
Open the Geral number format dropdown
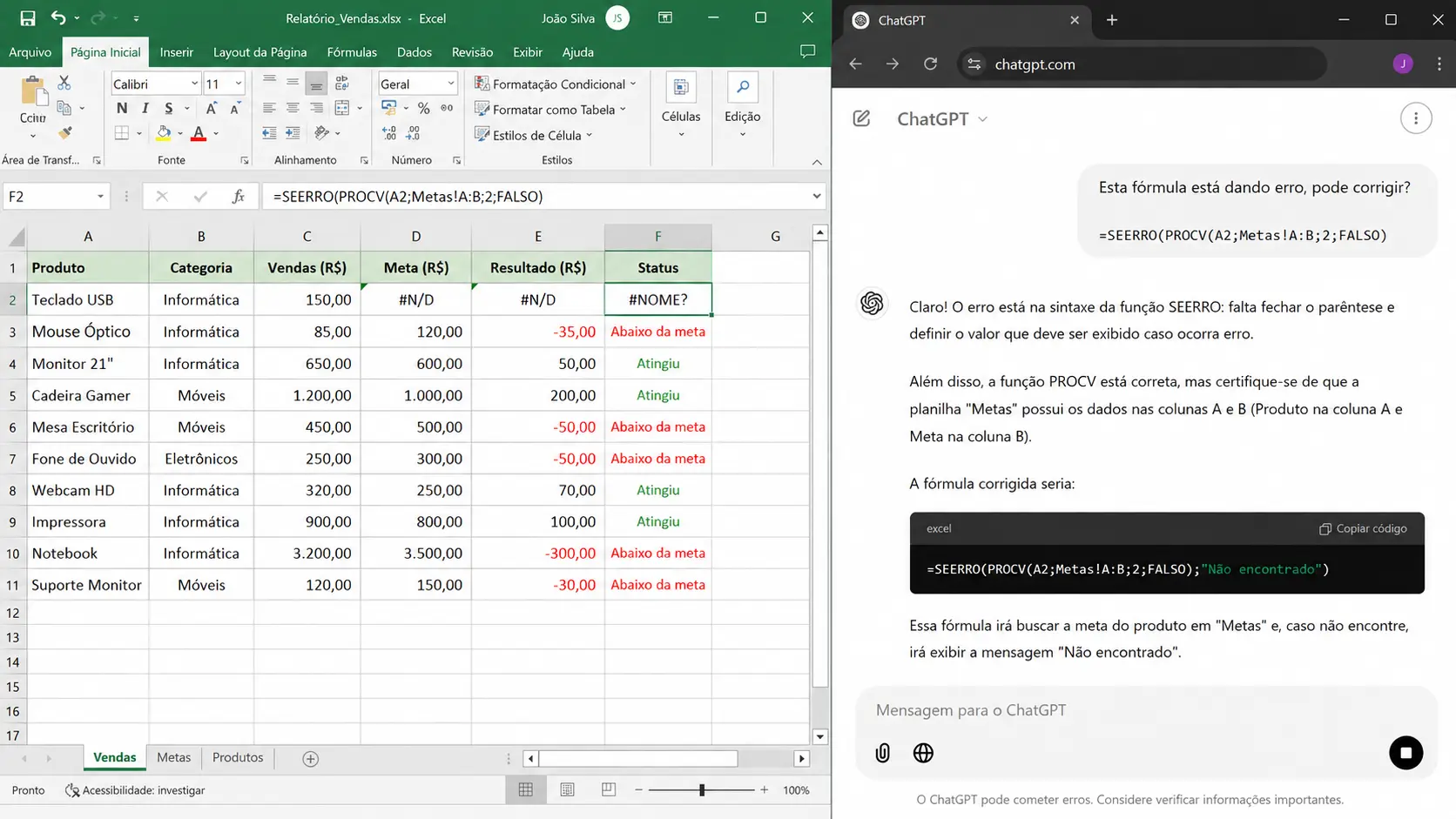(x=450, y=84)
